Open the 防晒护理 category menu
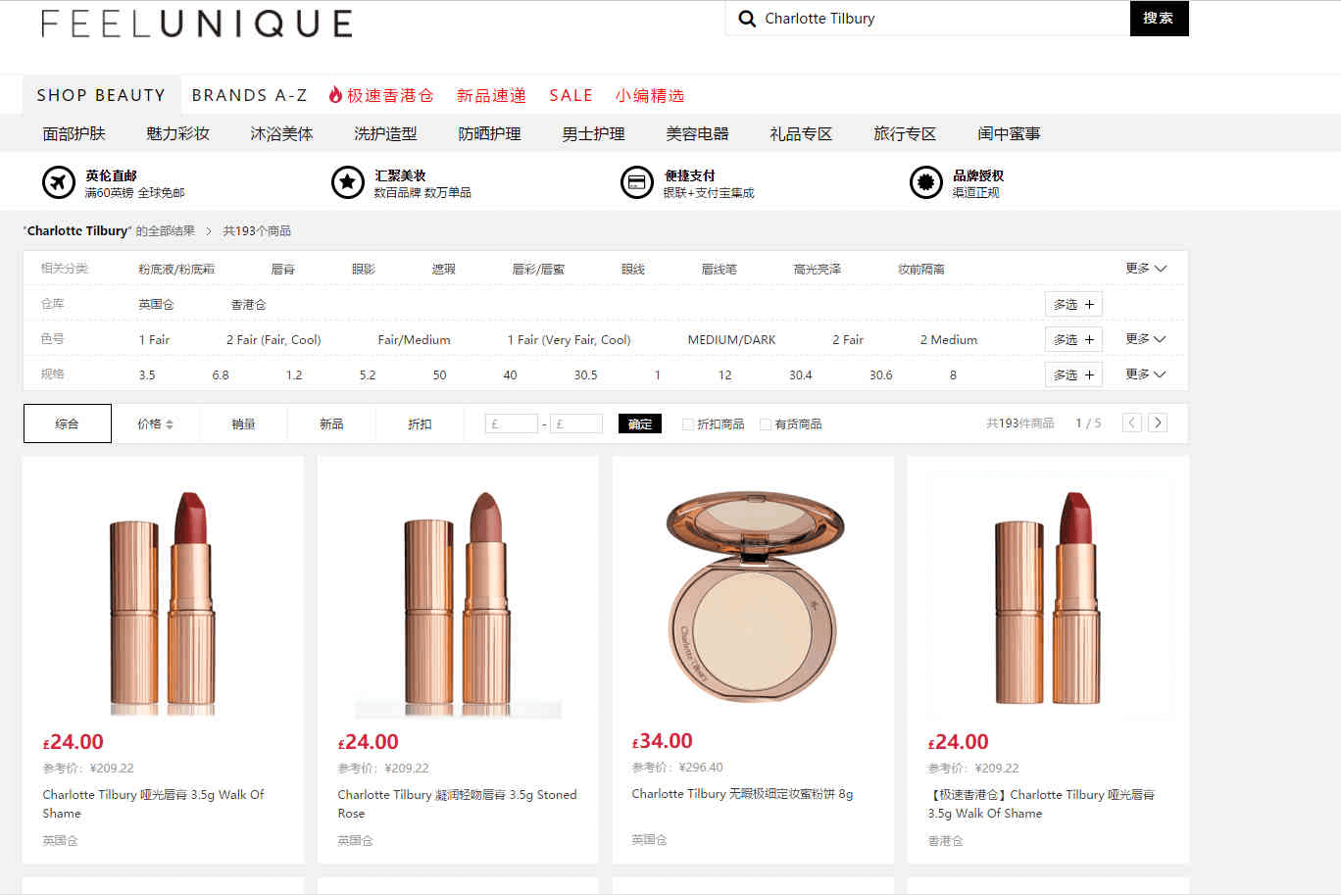Screen dimensions: 1341x896 pos(489,133)
